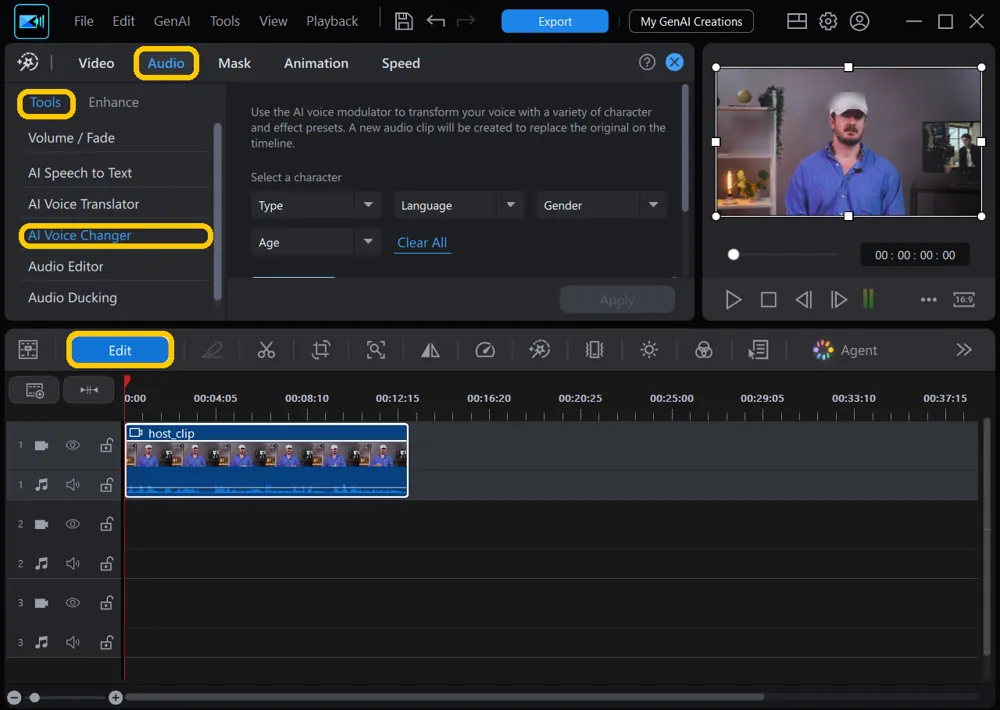Image resolution: width=1000 pixels, height=710 pixels.
Task: Step to next frame
Action: point(838,299)
